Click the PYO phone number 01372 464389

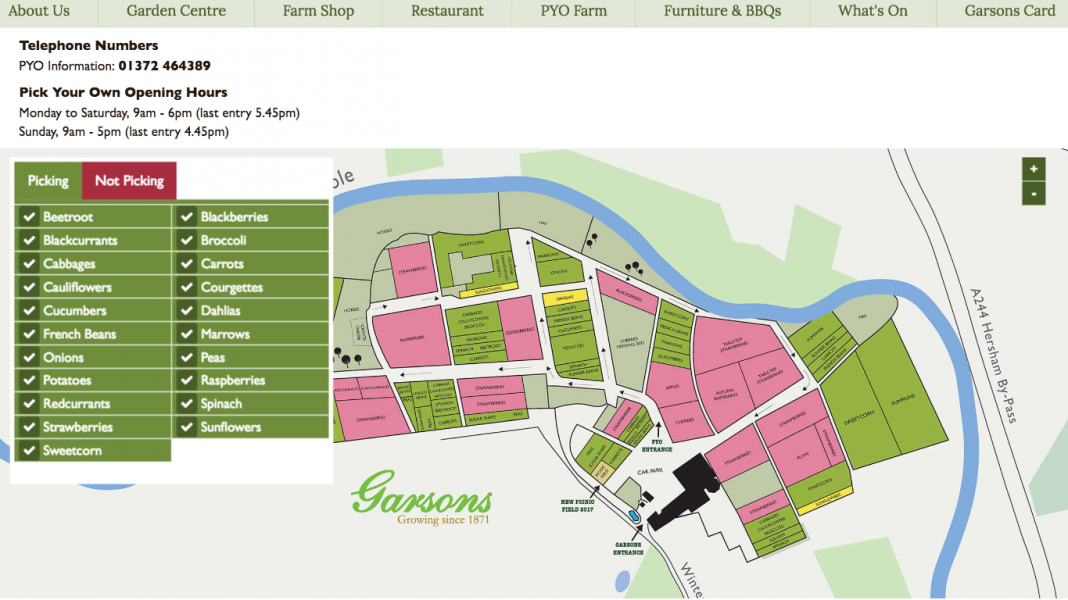tap(164, 66)
